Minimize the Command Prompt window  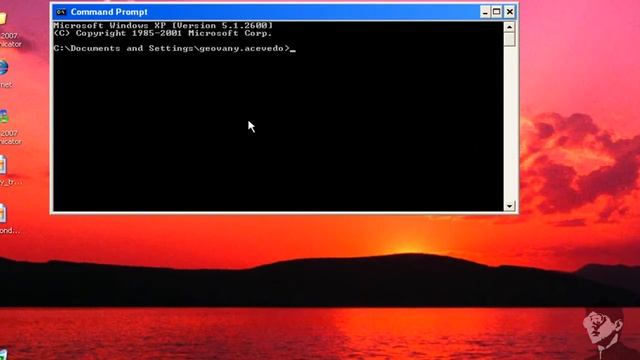pos(485,12)
